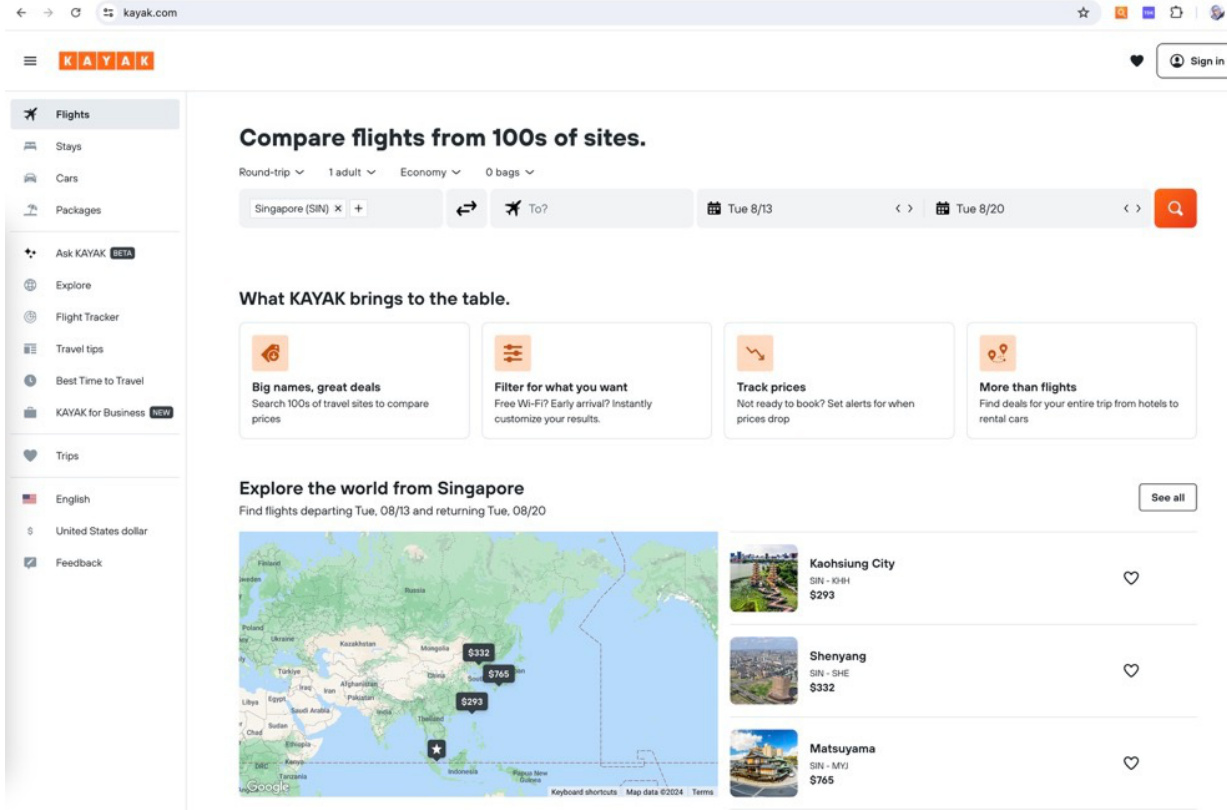
Task: Click the $293 map price marker
Action: point(473,703)
